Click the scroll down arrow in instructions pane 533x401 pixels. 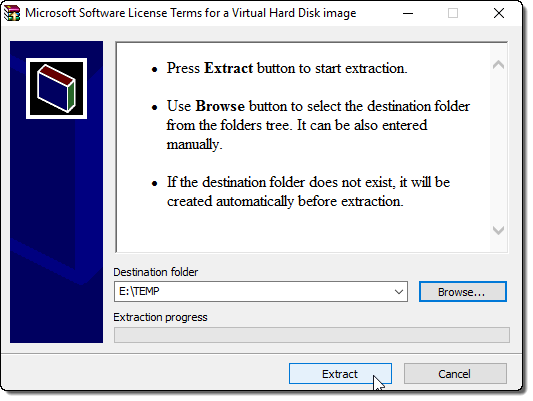pyautogui.click(x=498, y=230)
